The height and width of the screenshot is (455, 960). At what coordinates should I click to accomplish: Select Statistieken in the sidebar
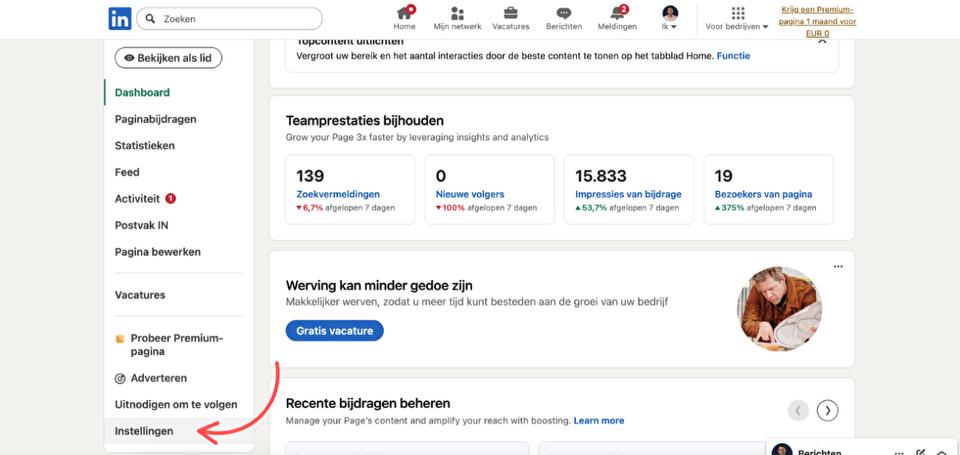click(x=145, y=146)
